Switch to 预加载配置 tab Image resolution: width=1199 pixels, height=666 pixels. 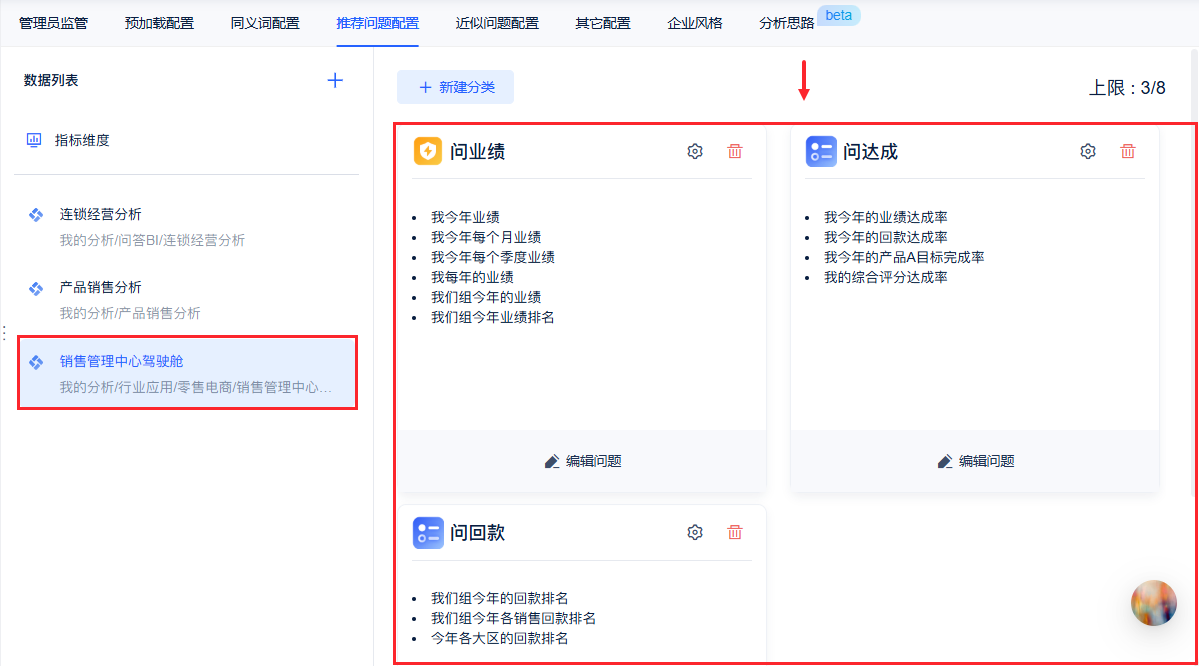coord(159,23)
